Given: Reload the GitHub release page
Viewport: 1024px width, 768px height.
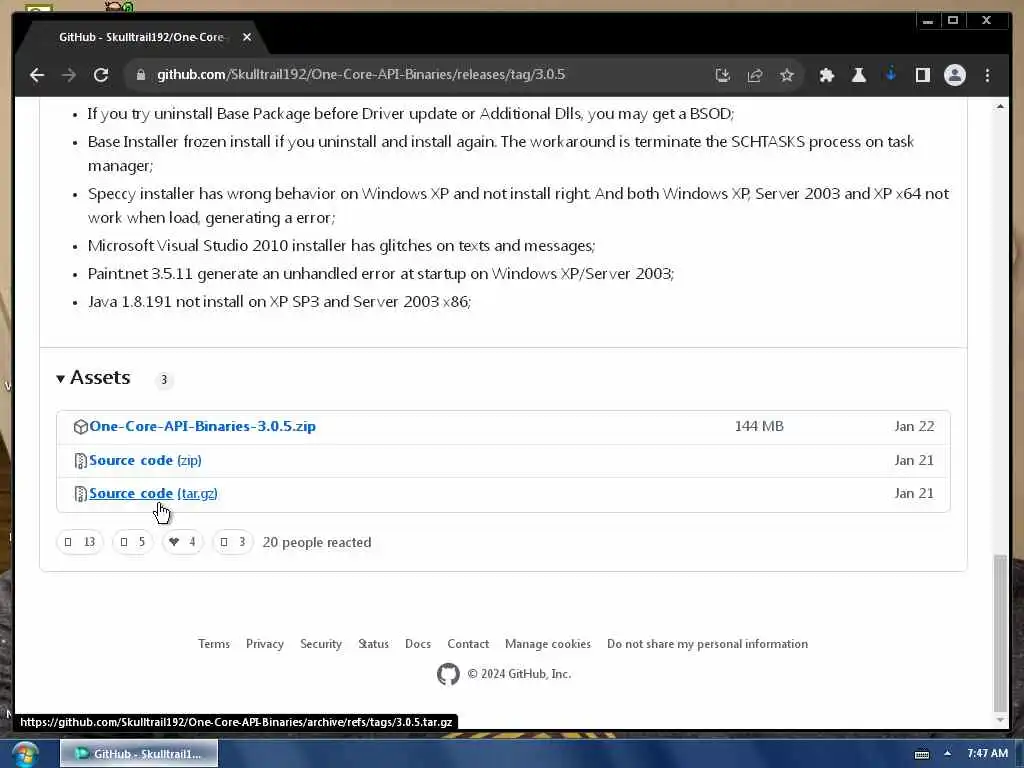Looking at the screenshot, I should tap(101, 75).
